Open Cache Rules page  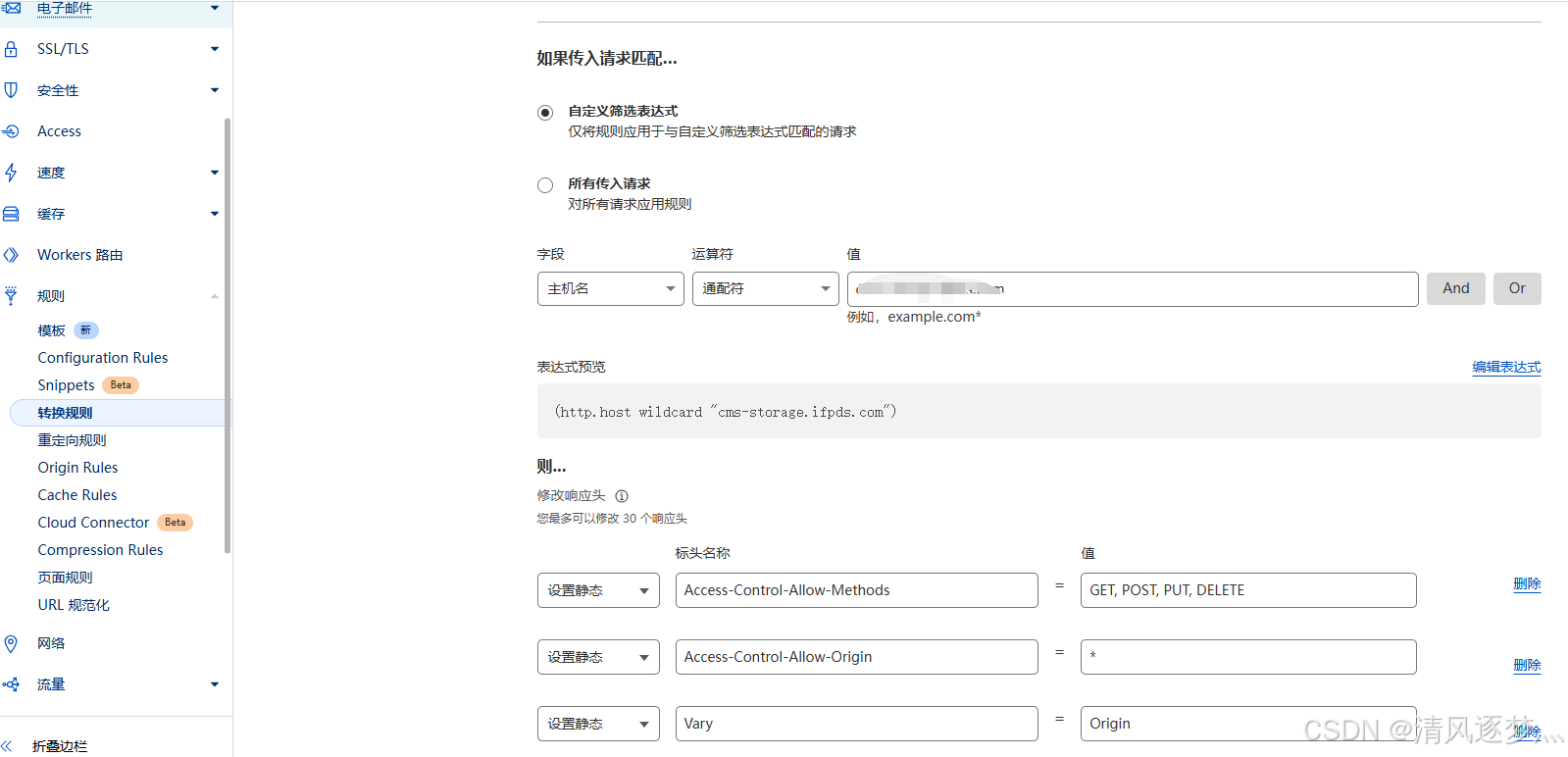[77, 495]
